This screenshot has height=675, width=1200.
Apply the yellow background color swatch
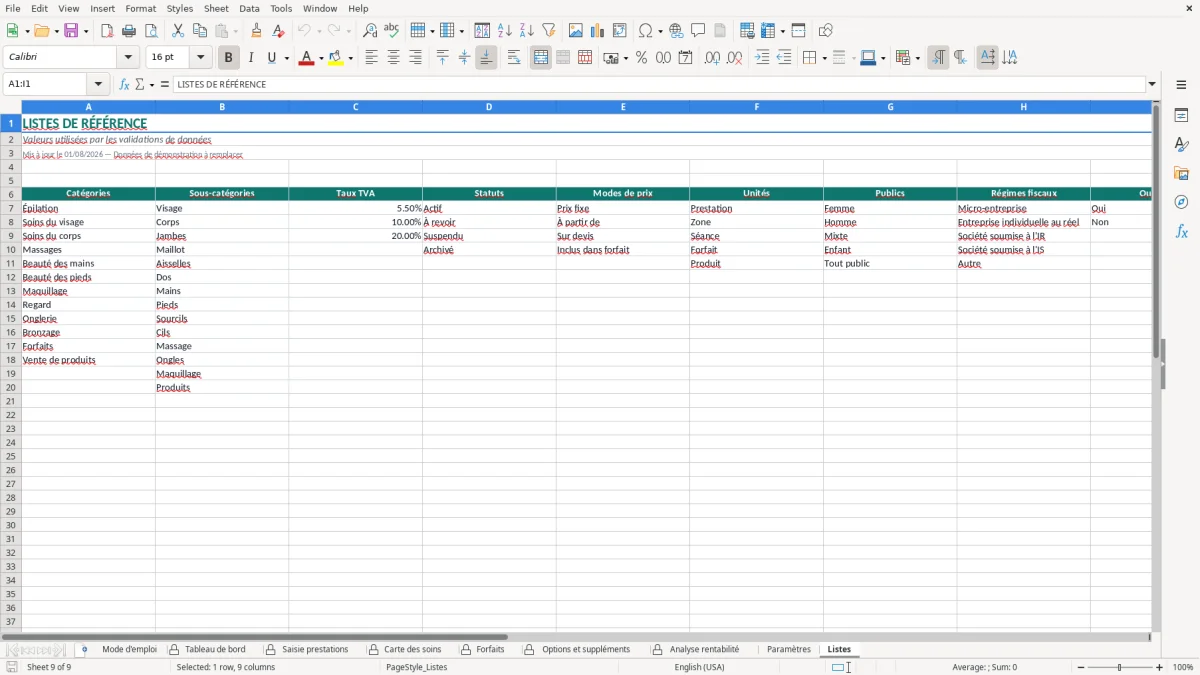click(x=336, y=58)
